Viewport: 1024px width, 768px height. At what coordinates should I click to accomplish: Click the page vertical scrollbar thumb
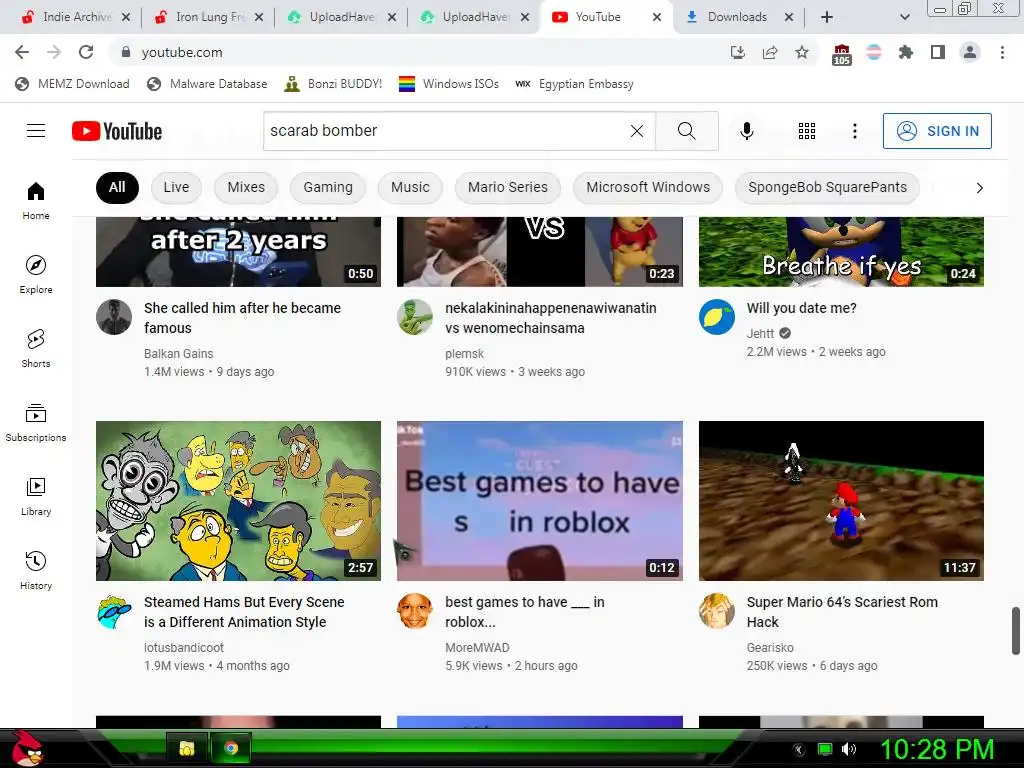point(1016,631)
